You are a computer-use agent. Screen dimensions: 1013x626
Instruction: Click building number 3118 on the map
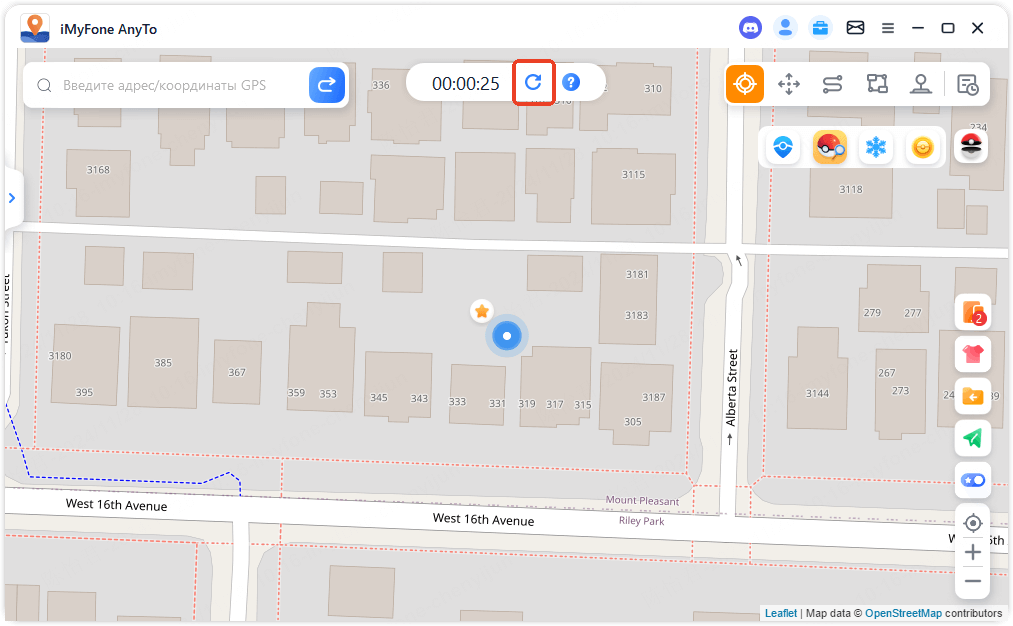click(851, 189)
